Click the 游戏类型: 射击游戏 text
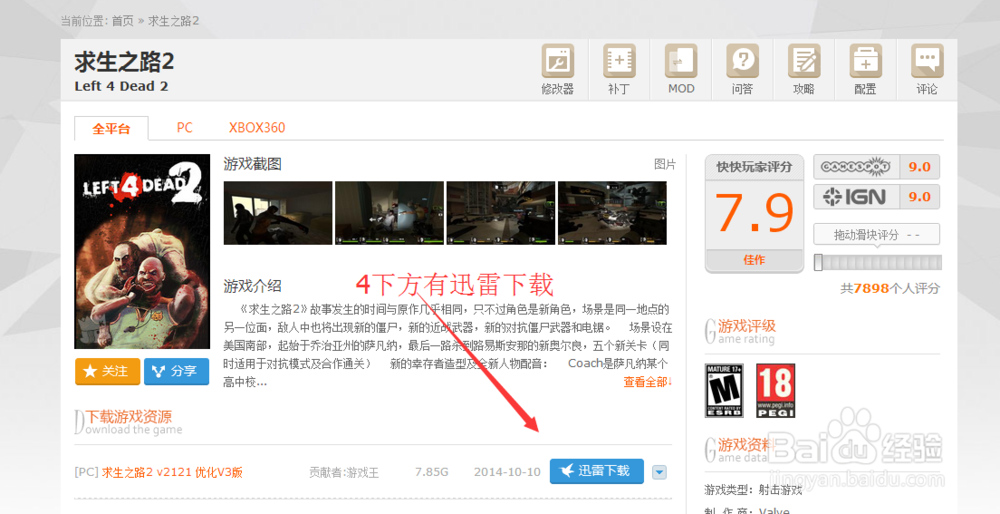Image resolution: width=1000 pixels, height=514 pixels. point(753,490)
